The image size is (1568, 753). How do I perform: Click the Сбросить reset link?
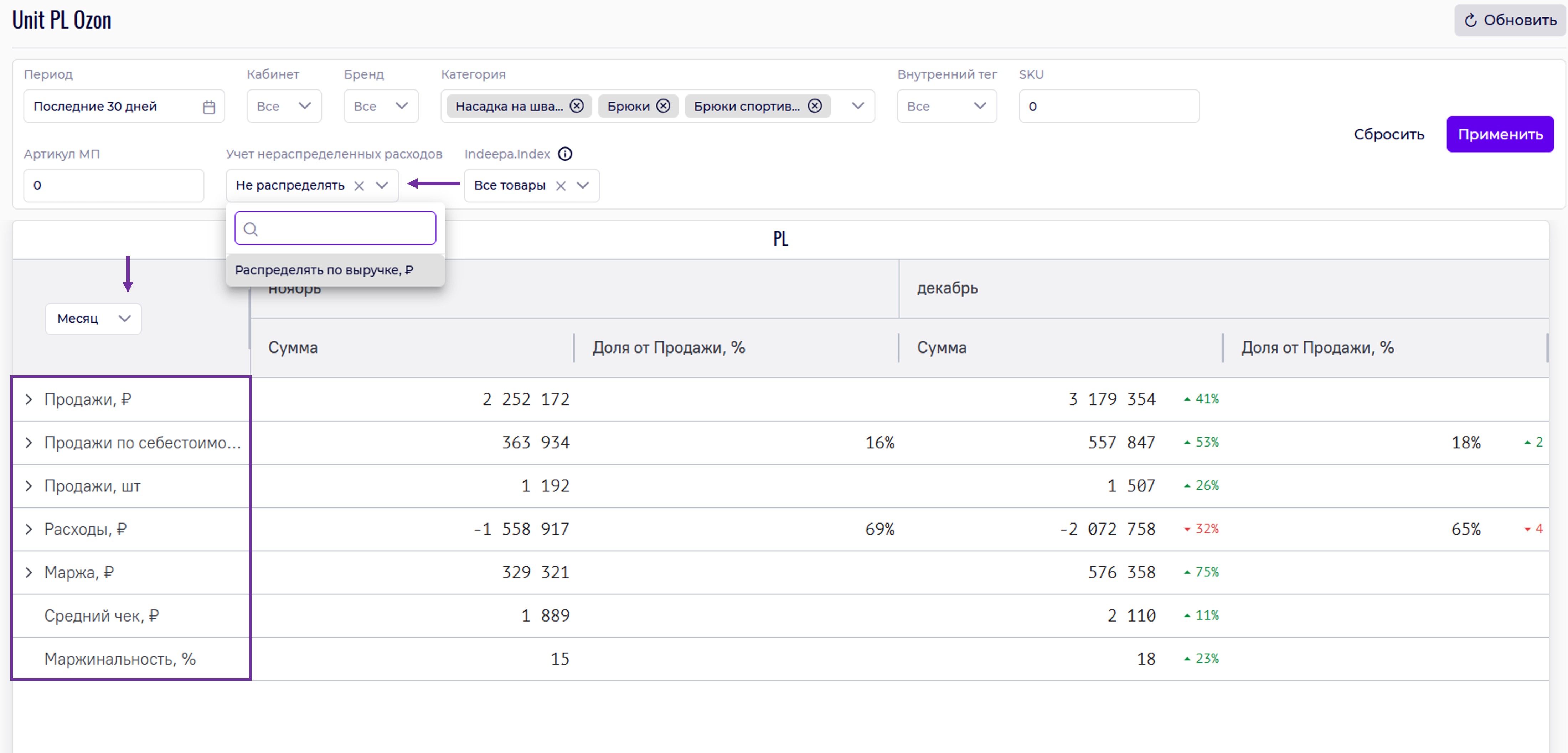tap(1388, 134)
